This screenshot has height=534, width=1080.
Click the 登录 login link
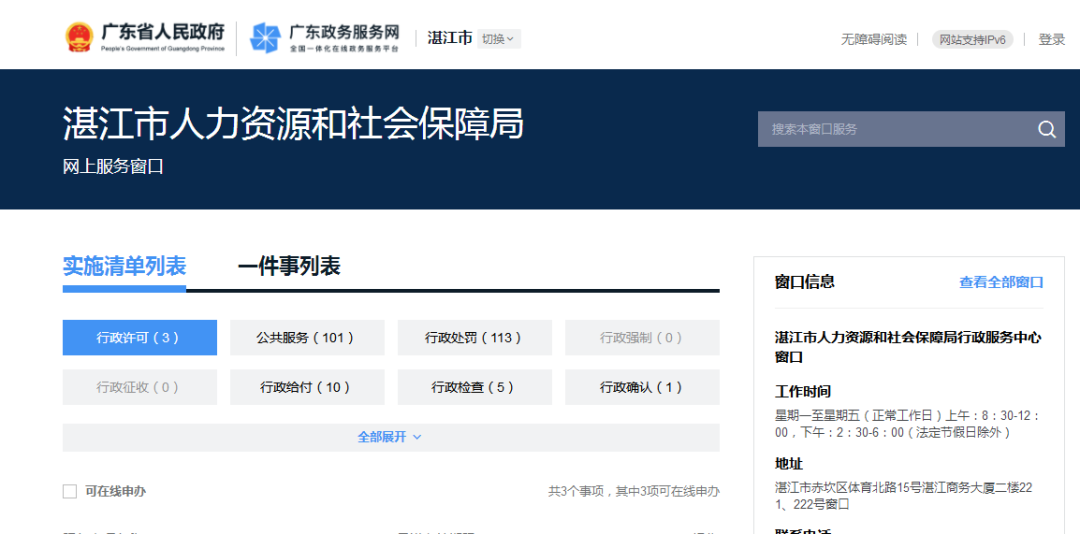pos(1051,39)
